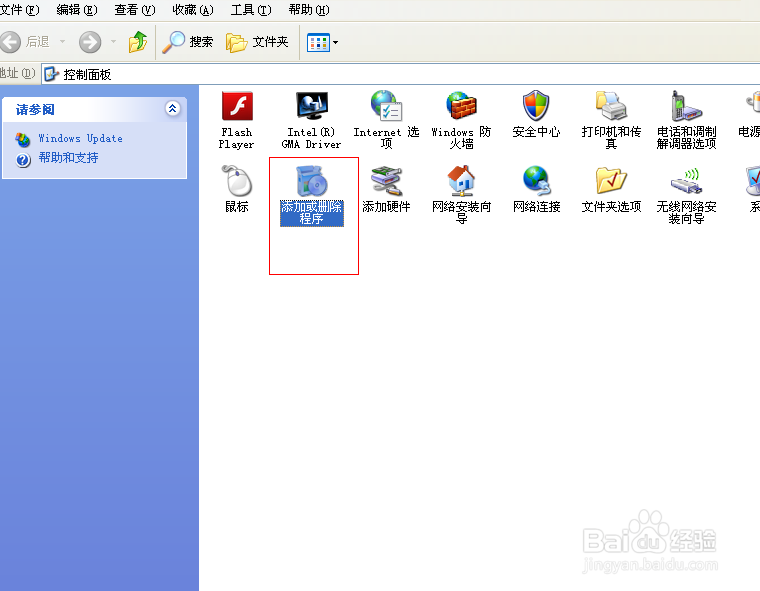Image resolution: width=760 pixels, height=591 pixels.
Task: Open the 工具(T) menu
Action: click(251, 10)
